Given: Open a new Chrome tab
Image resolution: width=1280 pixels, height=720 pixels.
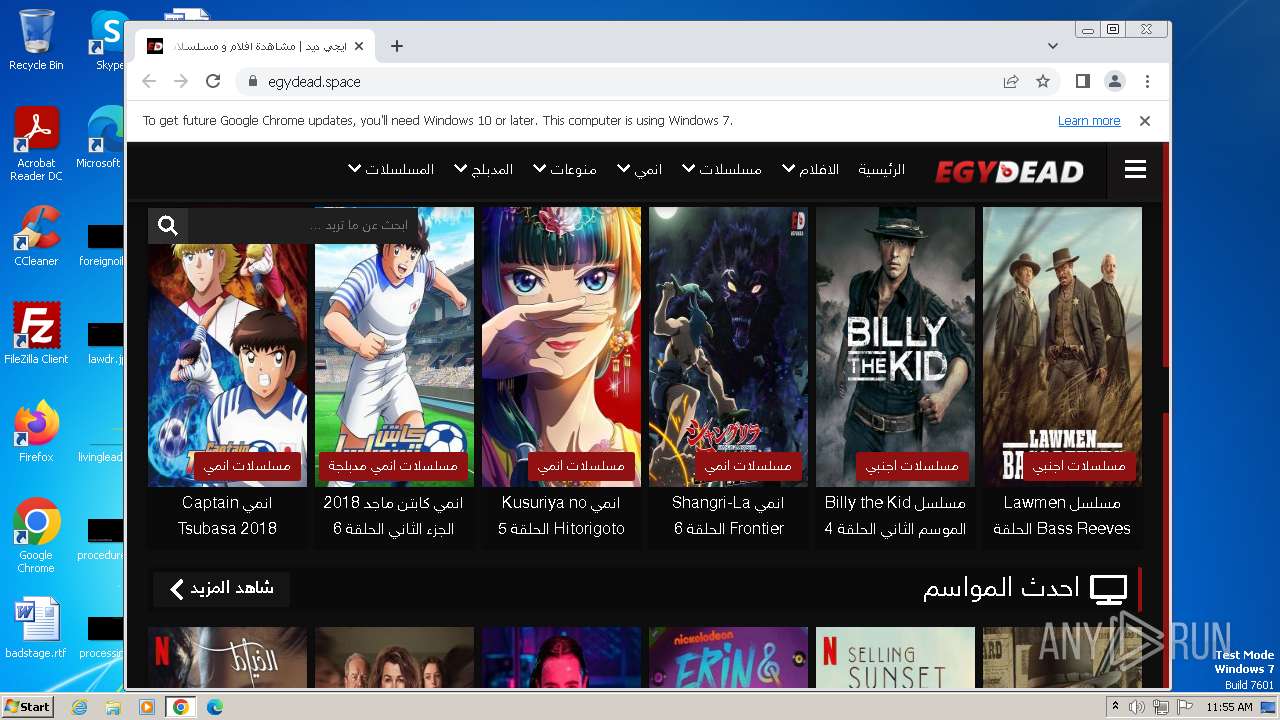Looking at the screenshot, I should pyautogui.click(x=397, y=46).
